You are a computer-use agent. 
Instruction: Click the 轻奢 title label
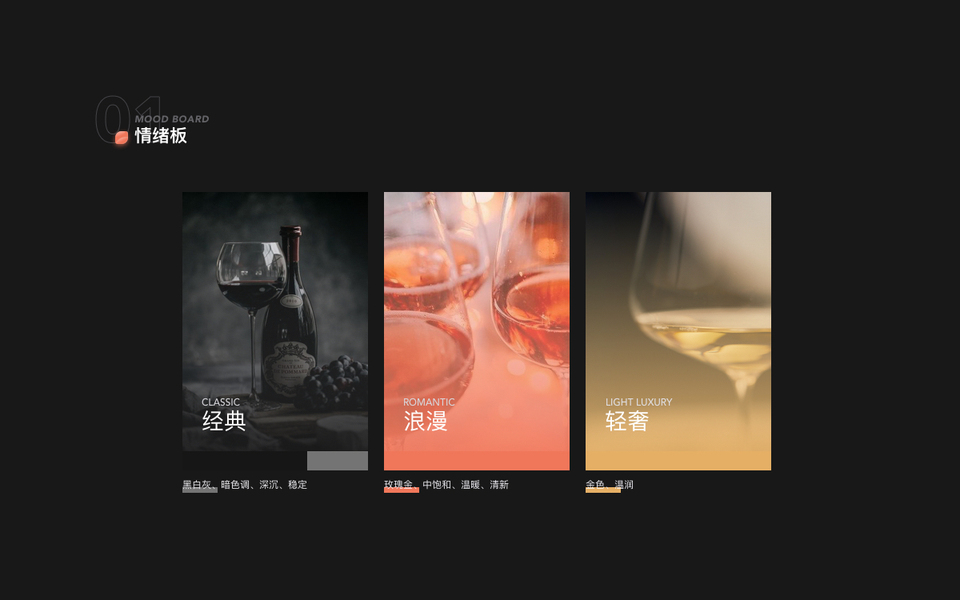[x=627, y=421]
